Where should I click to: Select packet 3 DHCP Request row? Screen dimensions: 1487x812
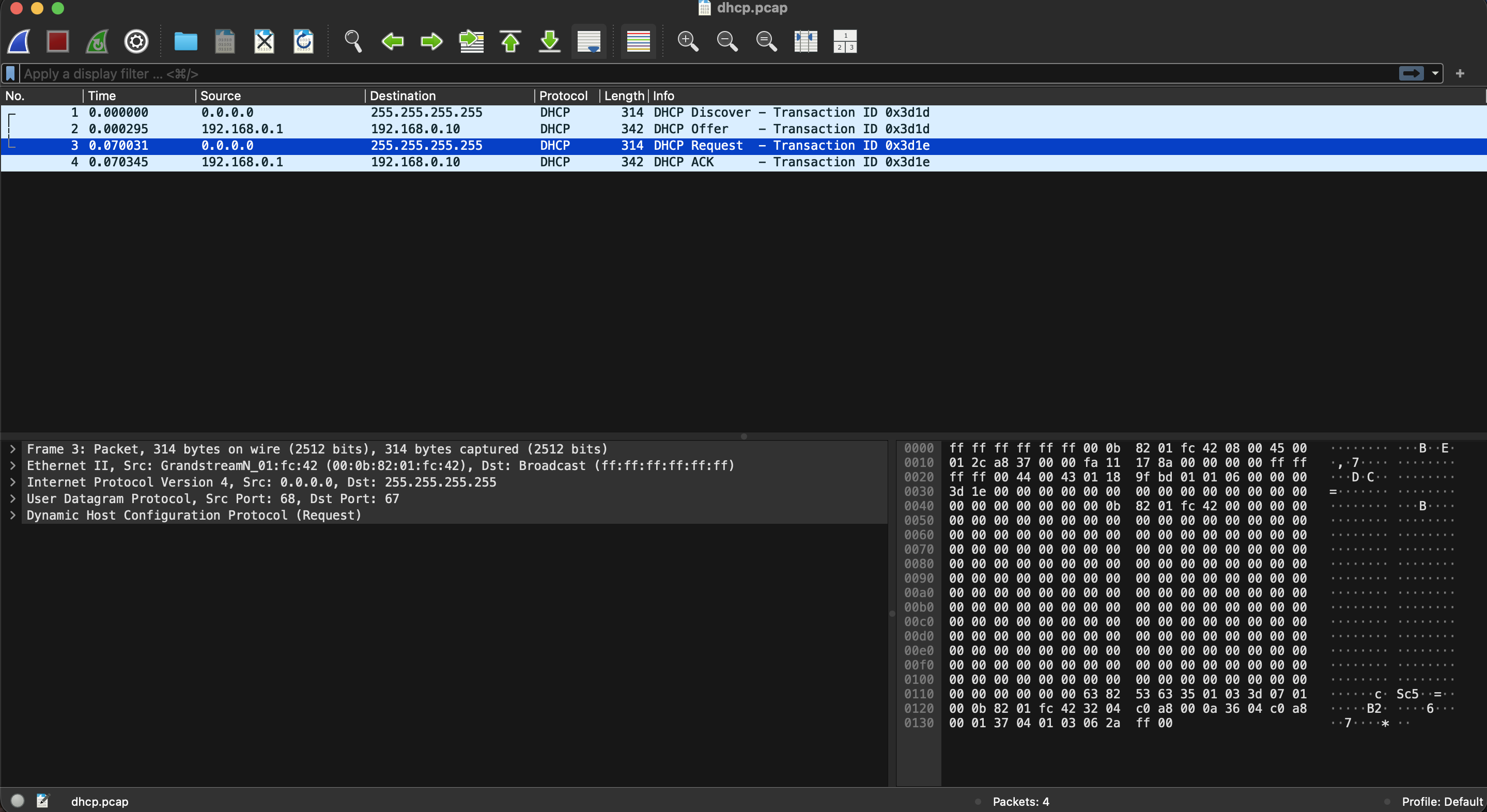[743, 146]
